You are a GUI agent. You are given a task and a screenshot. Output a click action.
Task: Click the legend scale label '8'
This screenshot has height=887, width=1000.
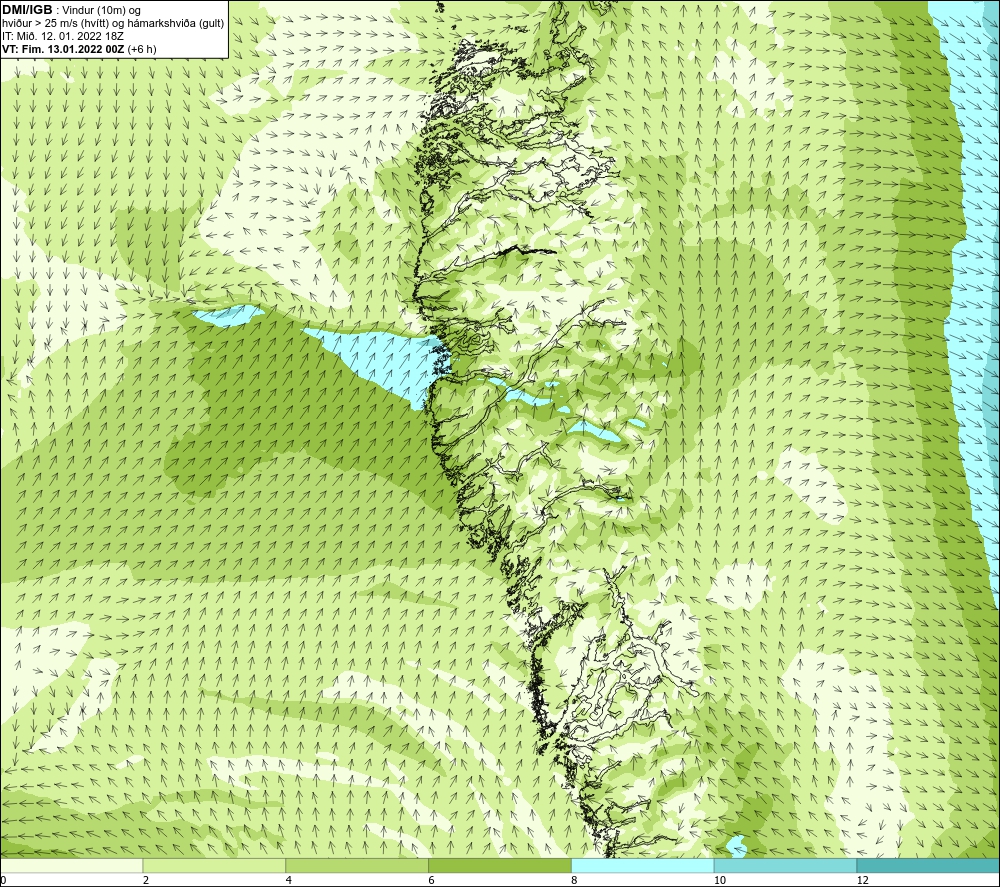(x=575, y=880)
